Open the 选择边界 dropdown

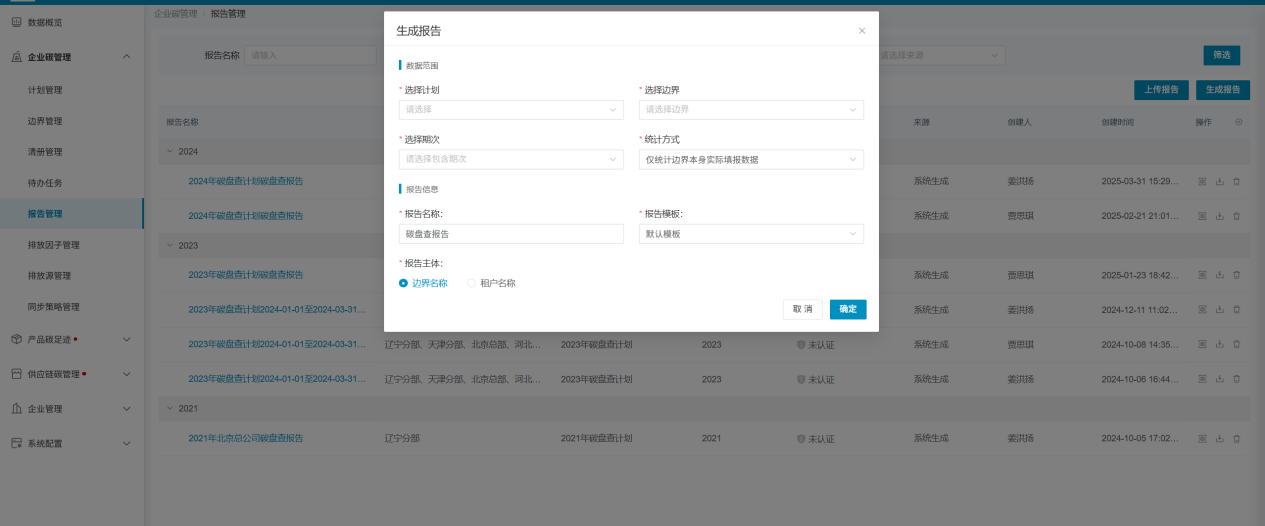tap(750, 109)
